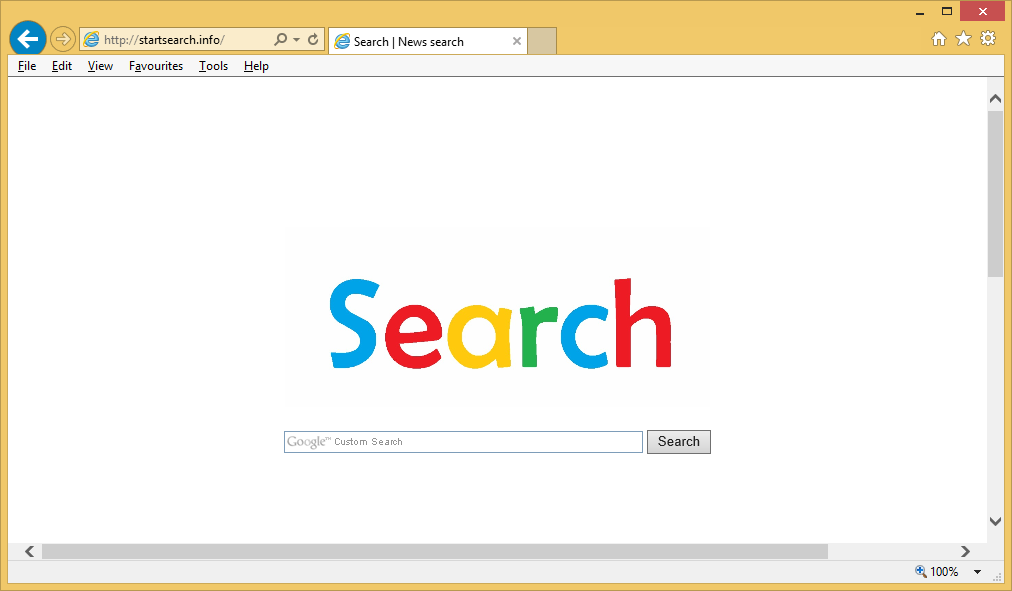Click the magnifier search icon in address bar
1012x591 pixels.
point(280,39)
